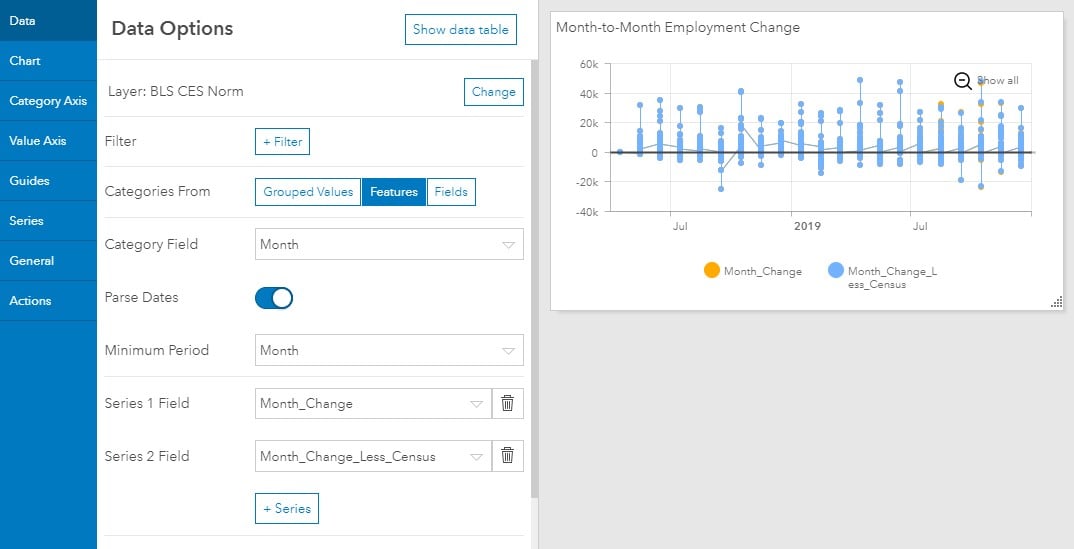Viewport: 1074px width, 549px height.
Task: Click the Show data table button
Action: pos(461,29)
